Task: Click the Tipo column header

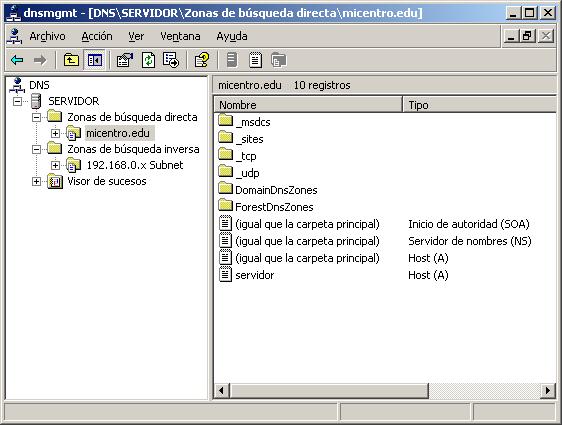Action: click(479, 105)
